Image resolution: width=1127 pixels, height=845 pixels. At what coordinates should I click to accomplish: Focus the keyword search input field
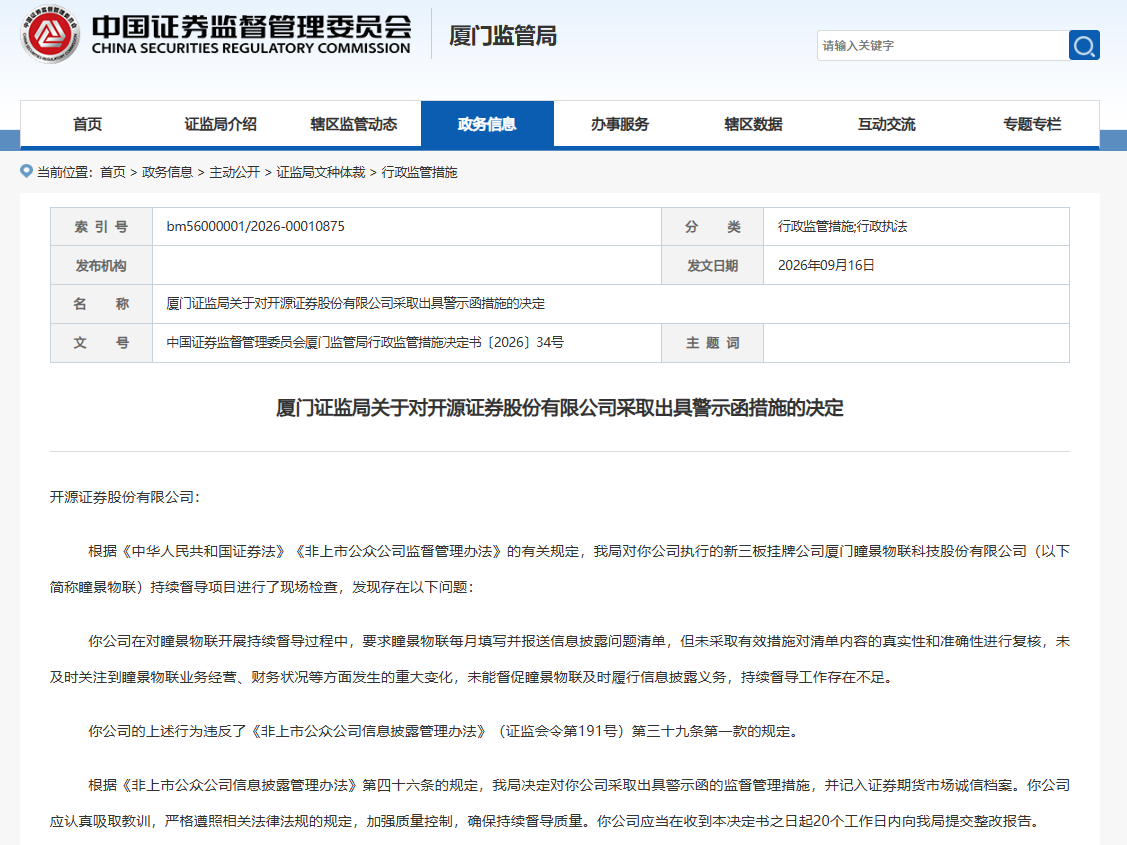coord(942,45)
